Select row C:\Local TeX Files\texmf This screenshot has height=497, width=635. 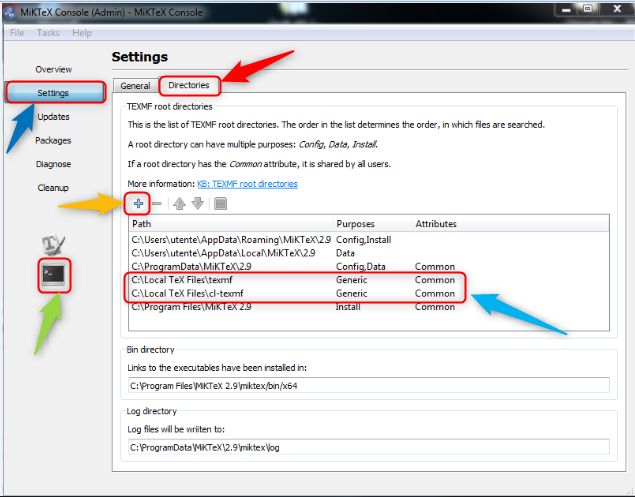pos(369,280)
